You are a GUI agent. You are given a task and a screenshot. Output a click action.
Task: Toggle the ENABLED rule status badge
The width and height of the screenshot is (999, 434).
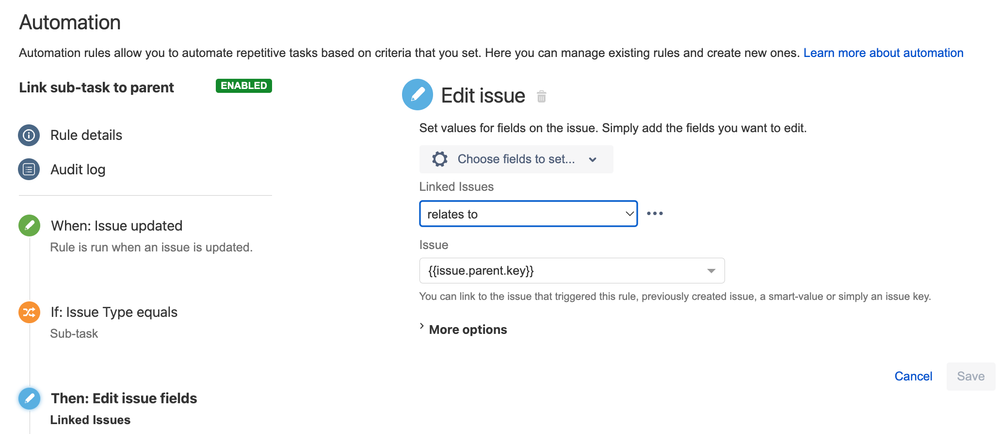[x=244, y=86]
